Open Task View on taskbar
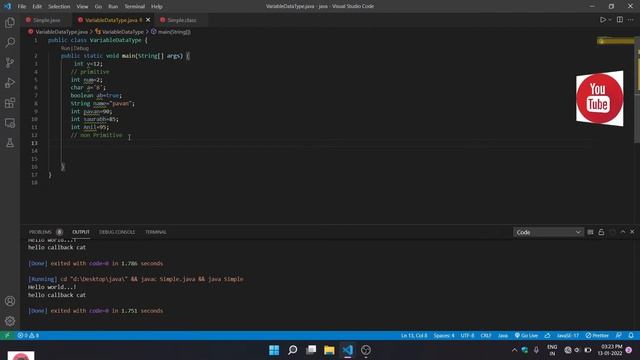The image size is (640, 360). (x=311, y=350)
